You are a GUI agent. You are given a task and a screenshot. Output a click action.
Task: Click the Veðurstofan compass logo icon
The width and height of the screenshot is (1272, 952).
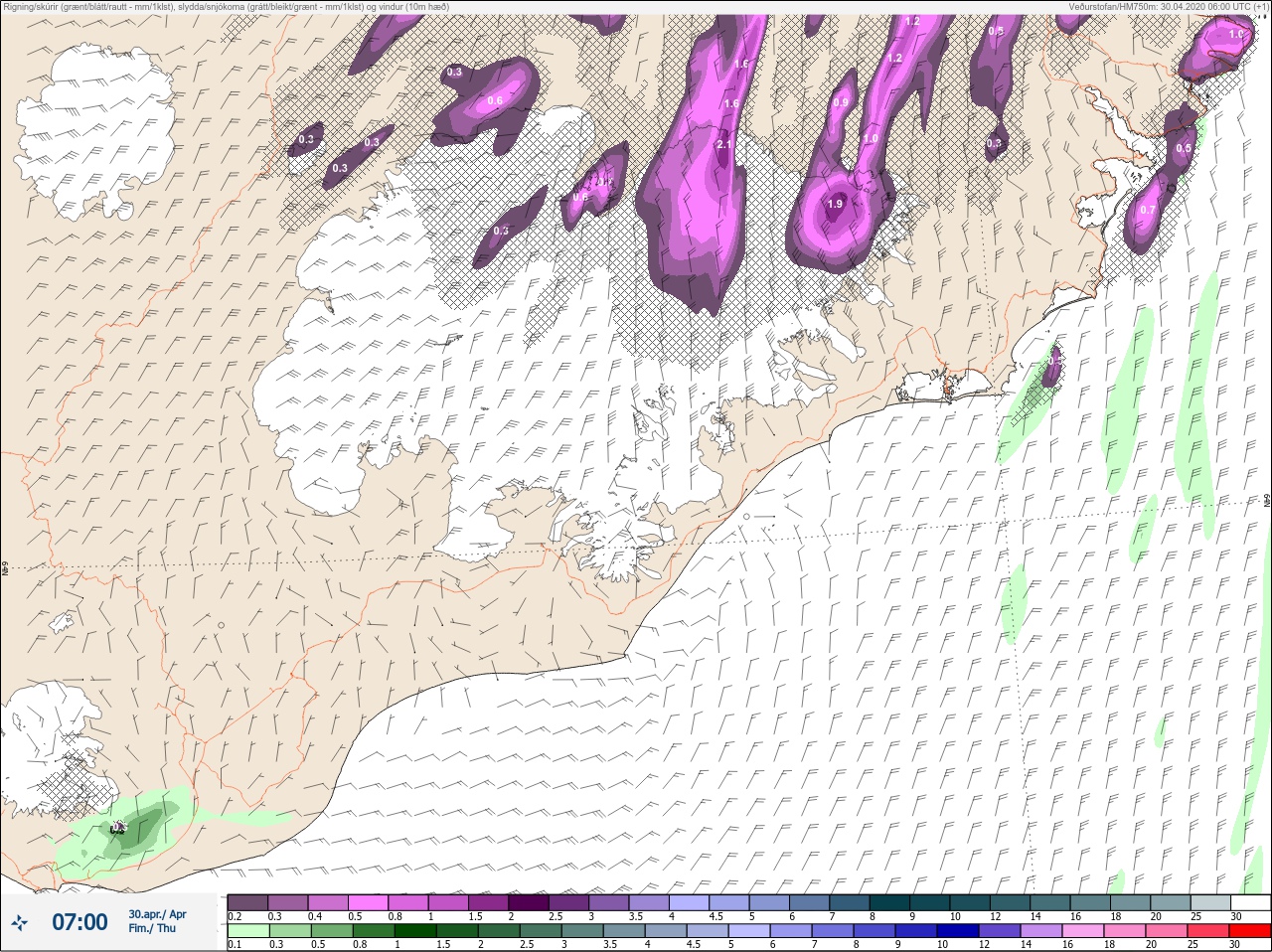[20, 922]
